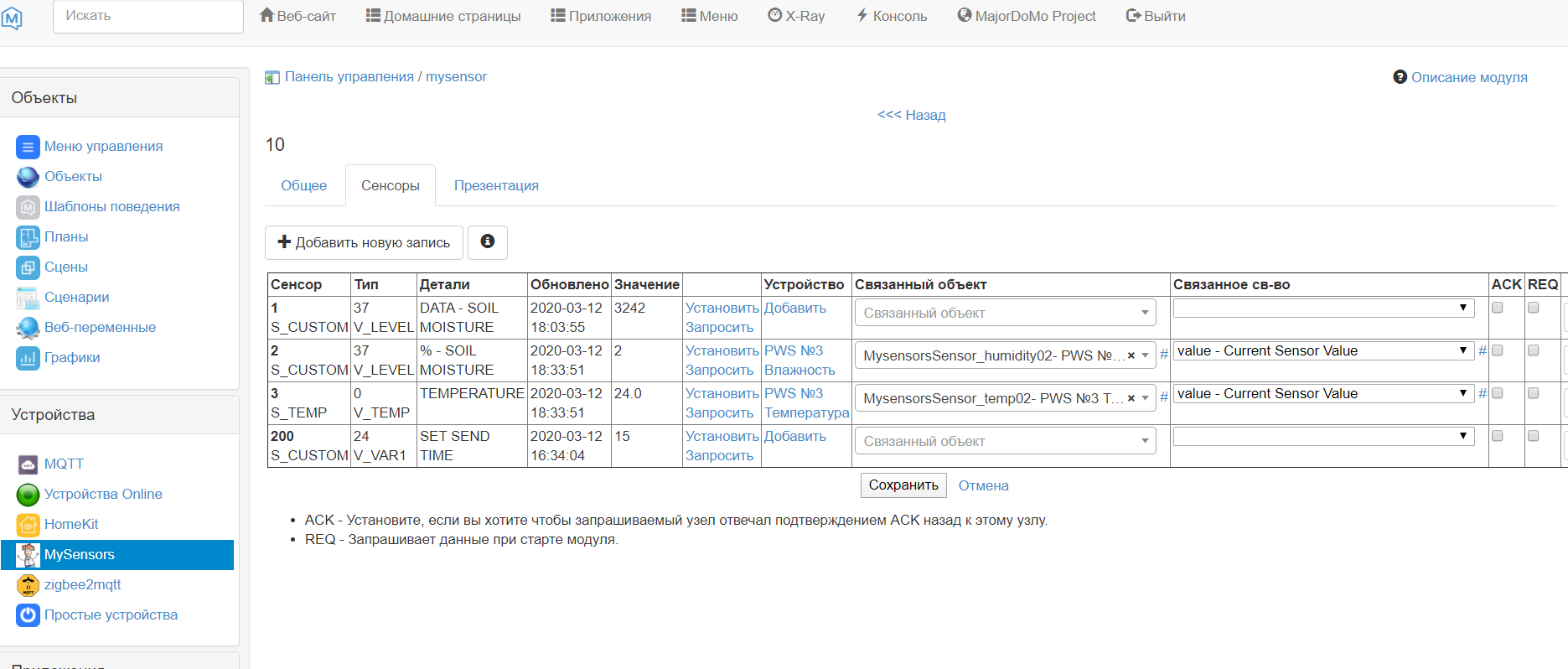Click the HomeKit house icon

(x=28, y=525)
